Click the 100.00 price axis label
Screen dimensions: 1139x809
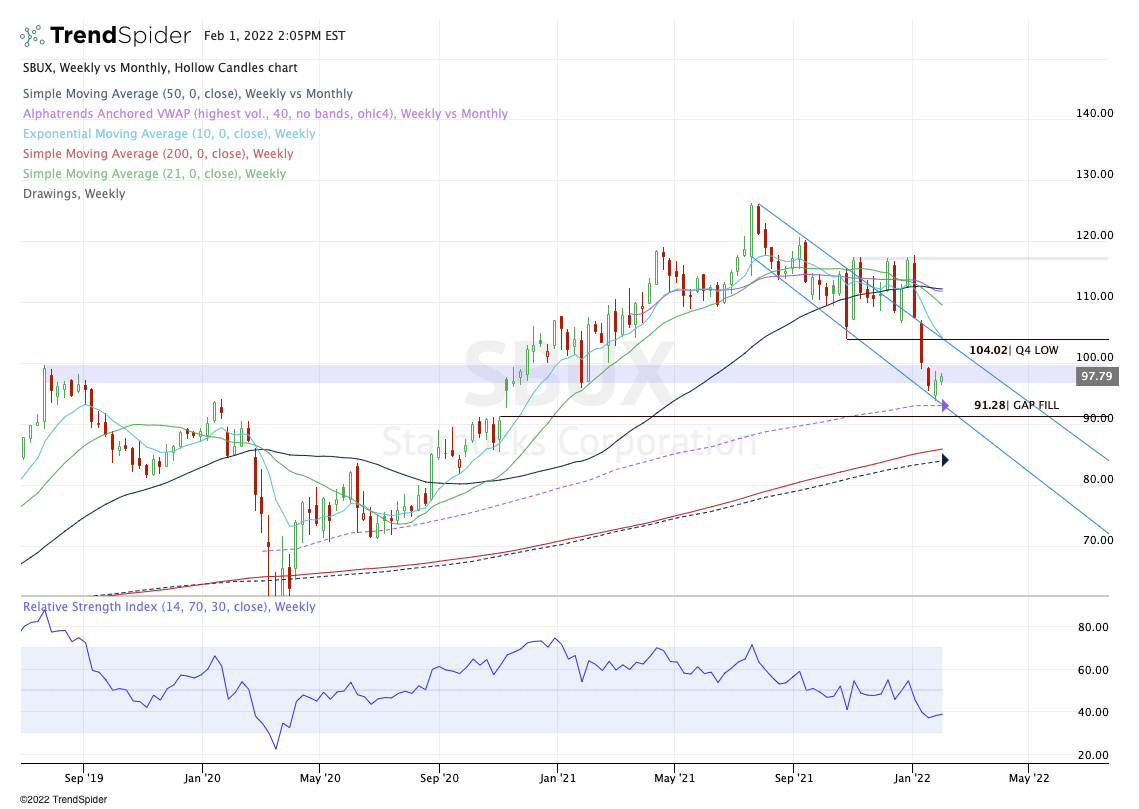(1095, 357)
